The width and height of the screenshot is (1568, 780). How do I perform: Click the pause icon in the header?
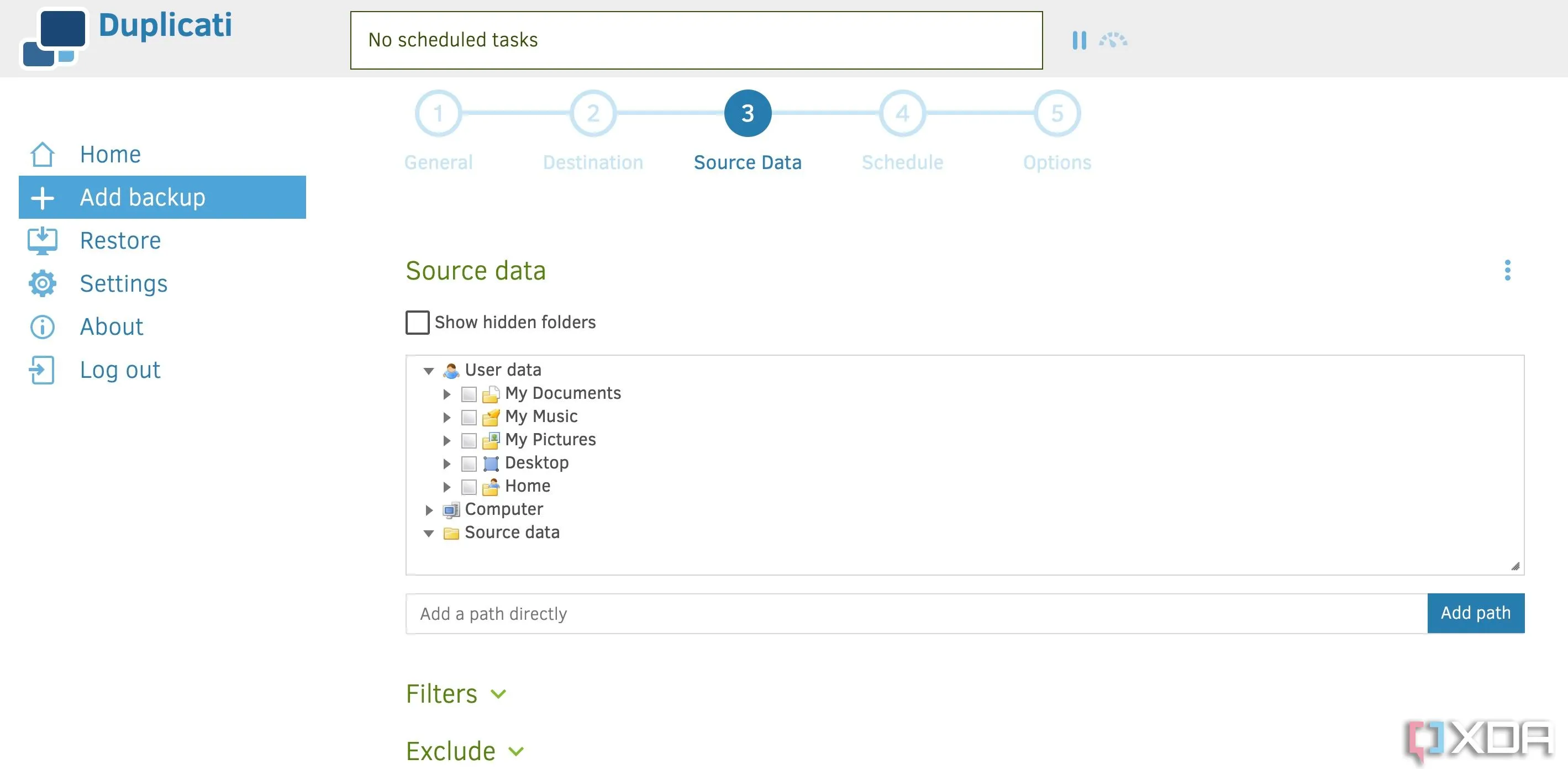[x=1078, y=41]
